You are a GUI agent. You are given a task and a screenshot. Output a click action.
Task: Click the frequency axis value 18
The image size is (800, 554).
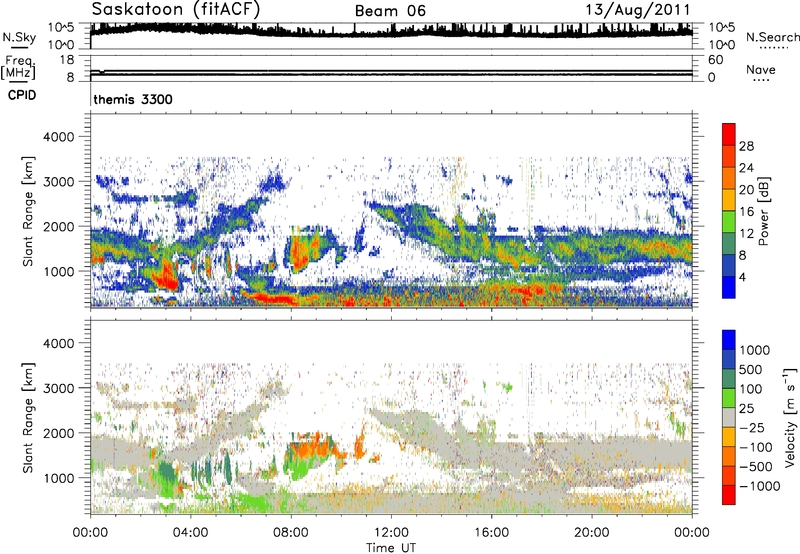[67, 60]
